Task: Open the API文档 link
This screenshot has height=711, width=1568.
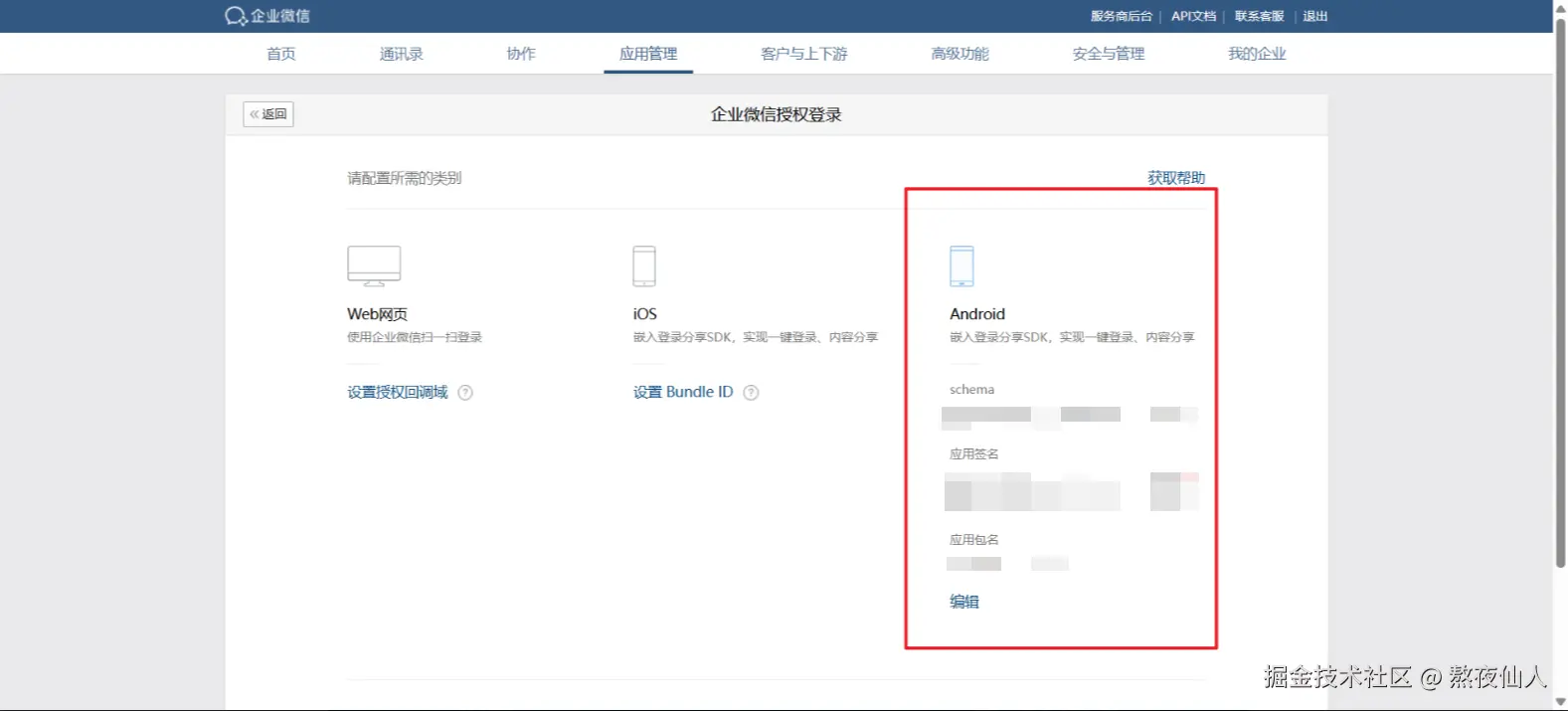Action: [x=1193, y=16]
